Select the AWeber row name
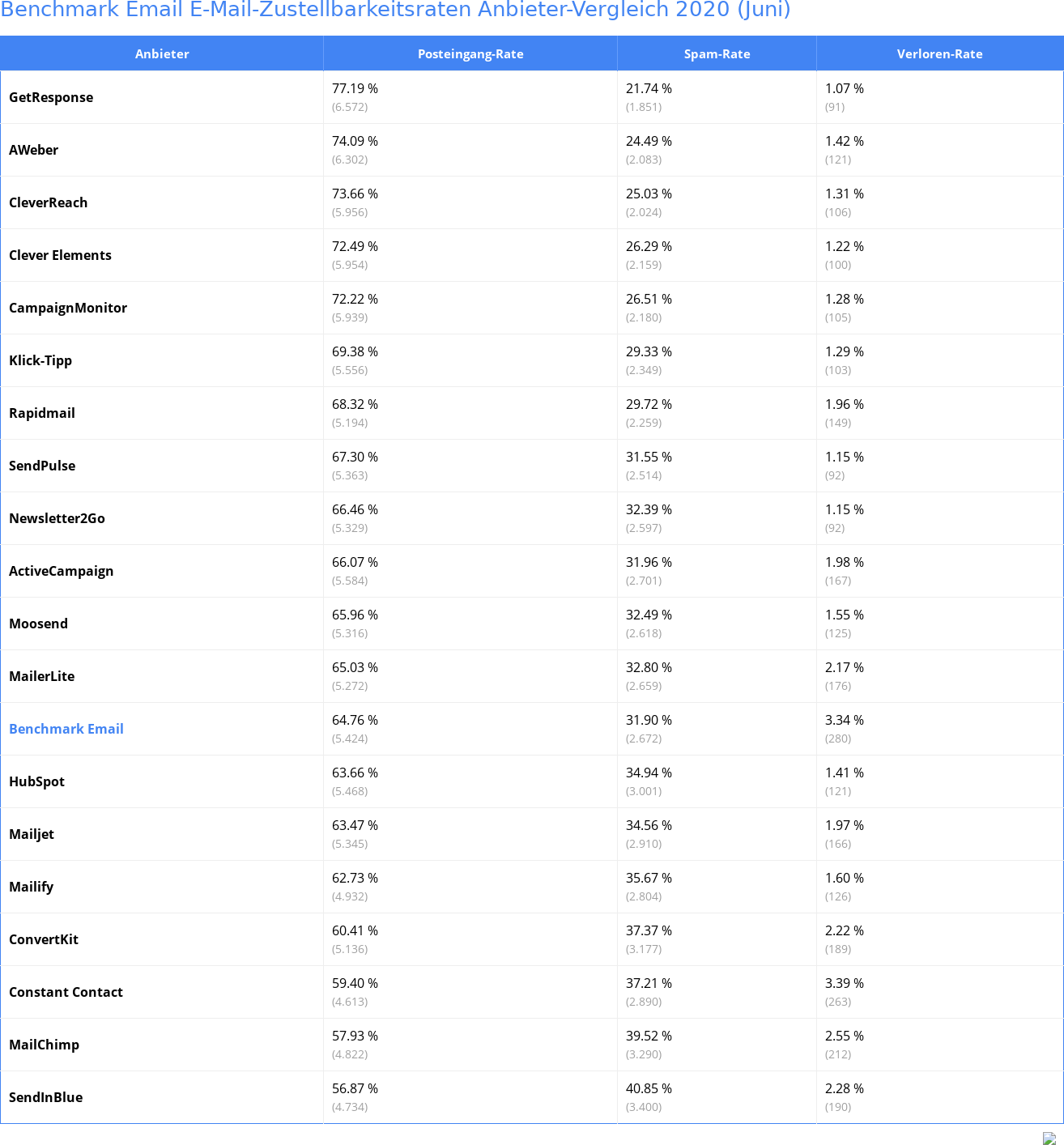Screen dimensions: 1064x1145 (34, 150)
